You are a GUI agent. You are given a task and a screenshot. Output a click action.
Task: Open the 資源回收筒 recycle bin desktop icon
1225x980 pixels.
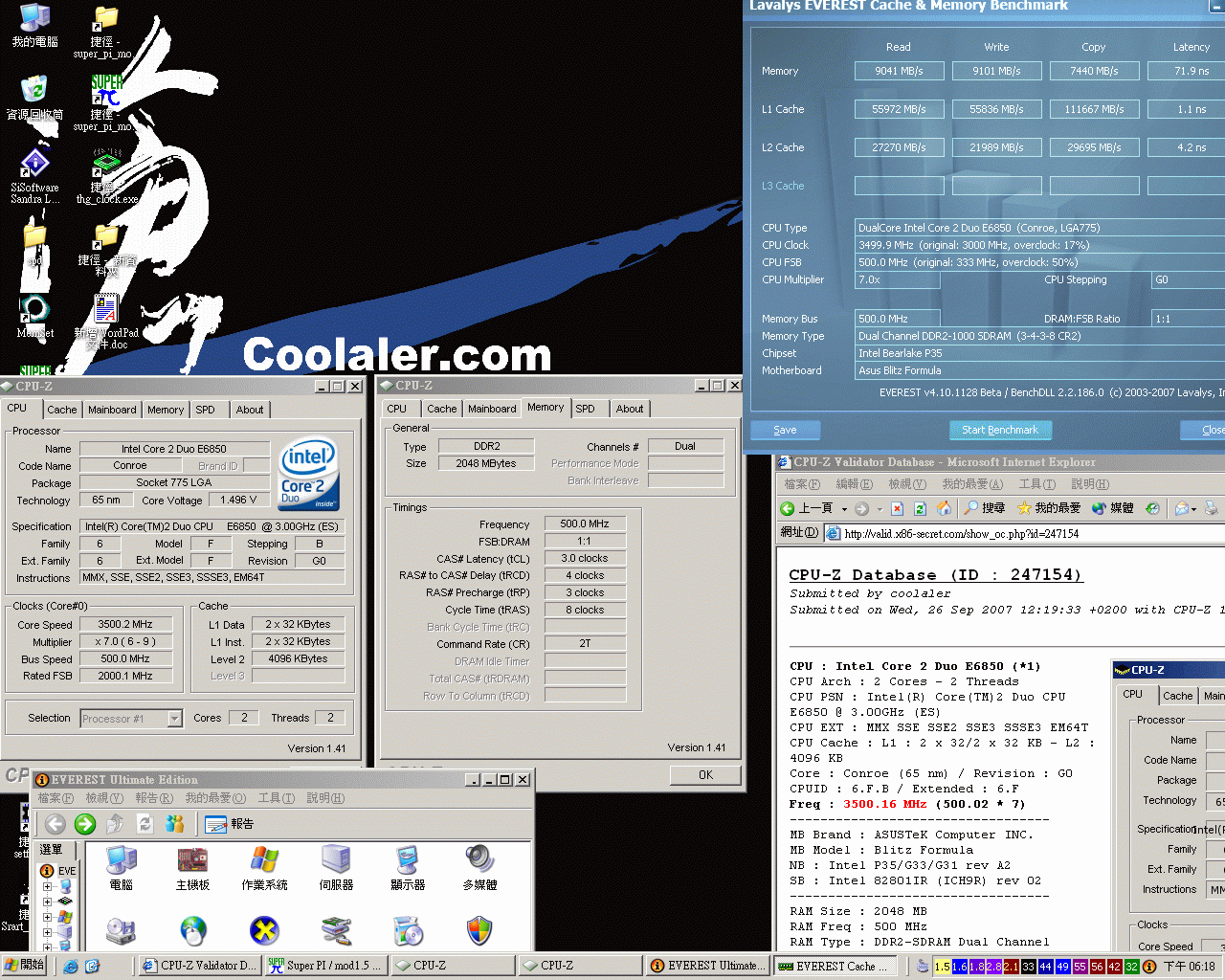[x=34, y=99]
